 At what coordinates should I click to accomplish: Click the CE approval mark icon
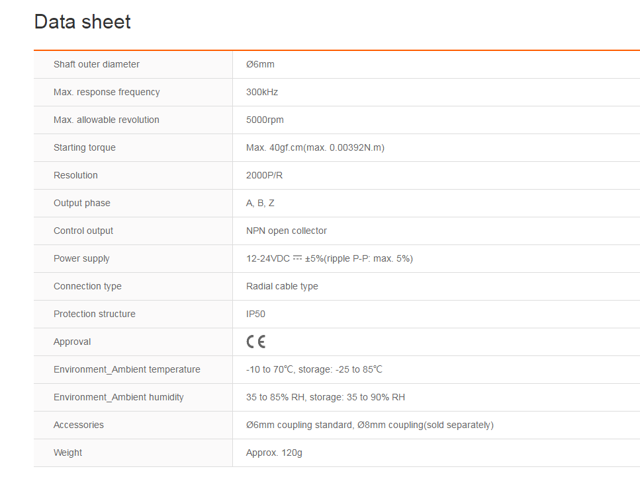(x=256, y=342)
